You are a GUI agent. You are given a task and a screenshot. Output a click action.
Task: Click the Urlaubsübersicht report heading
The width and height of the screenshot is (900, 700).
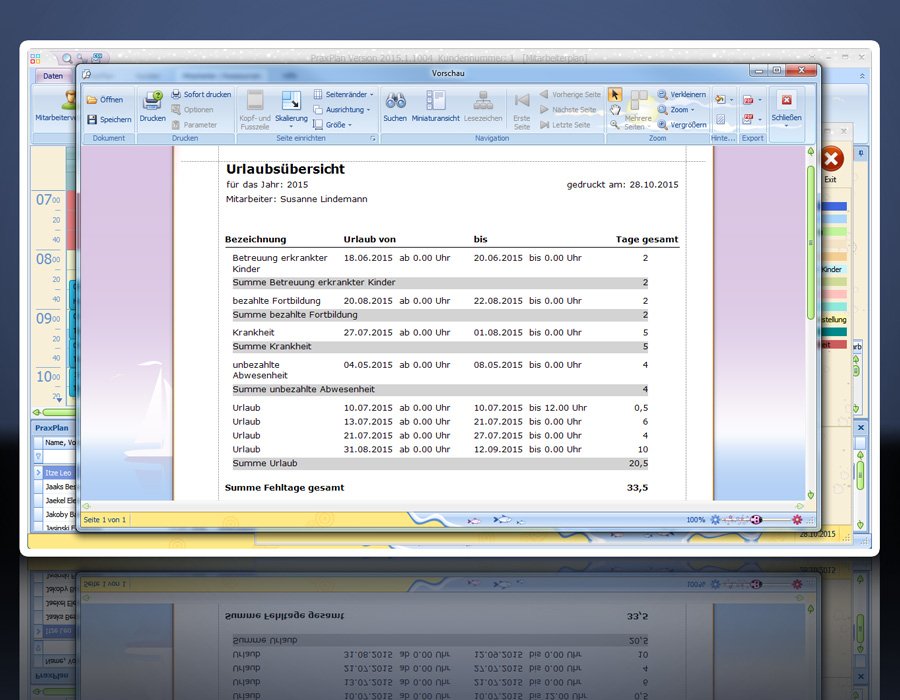point(285,169)
